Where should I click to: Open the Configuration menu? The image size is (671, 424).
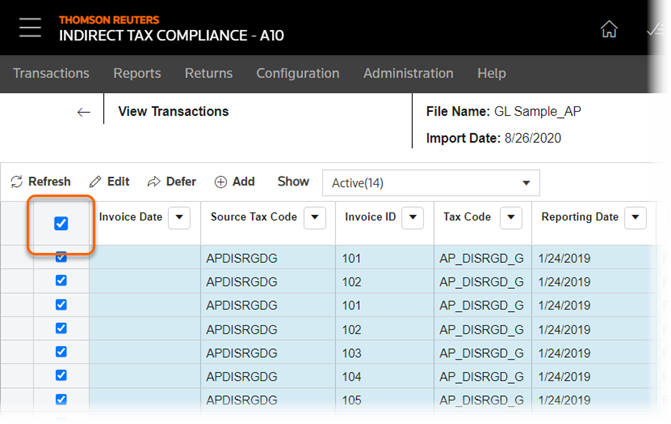(x=298, y=73)
